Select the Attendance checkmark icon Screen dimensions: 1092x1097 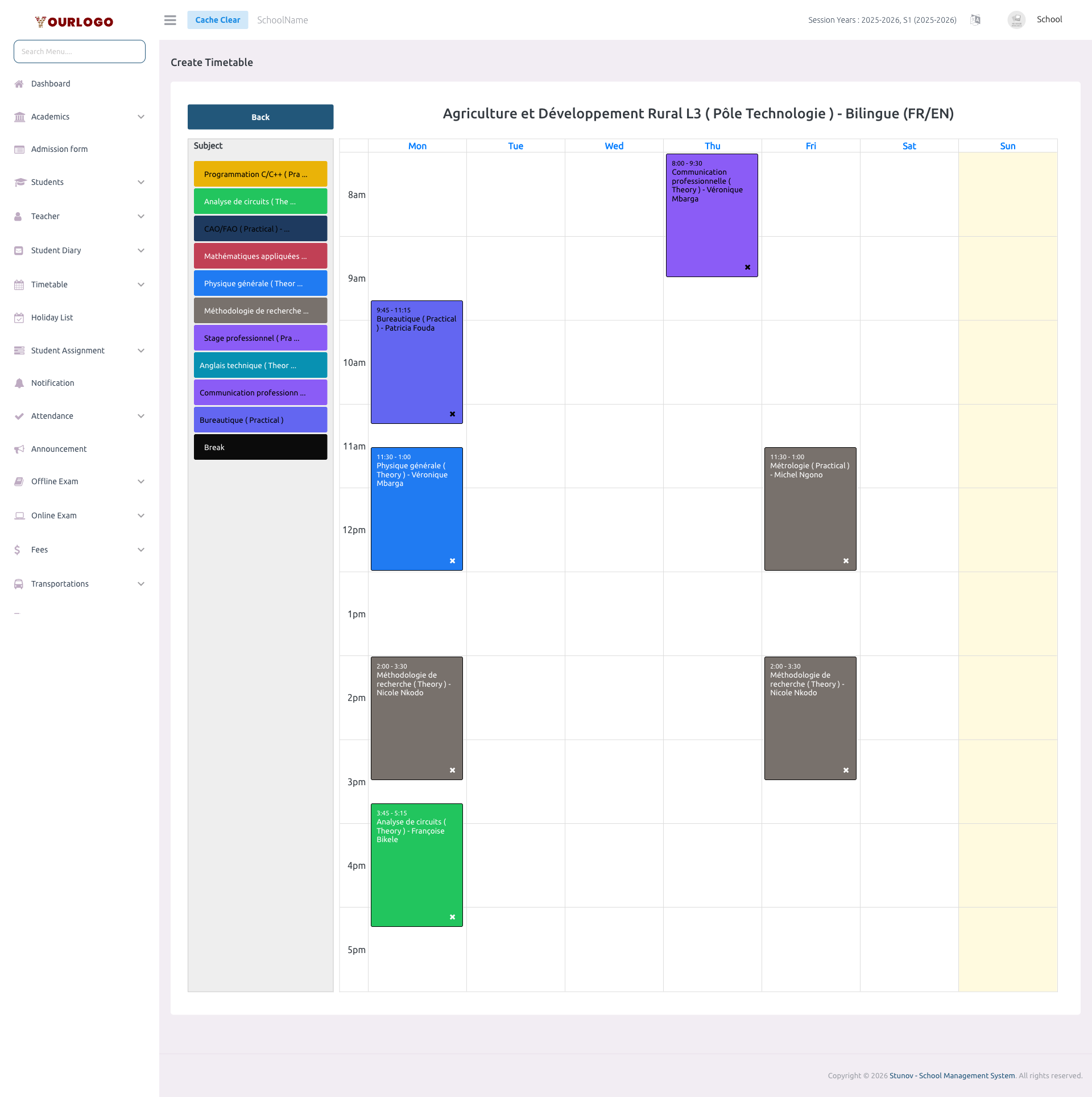tap(19, 416)
